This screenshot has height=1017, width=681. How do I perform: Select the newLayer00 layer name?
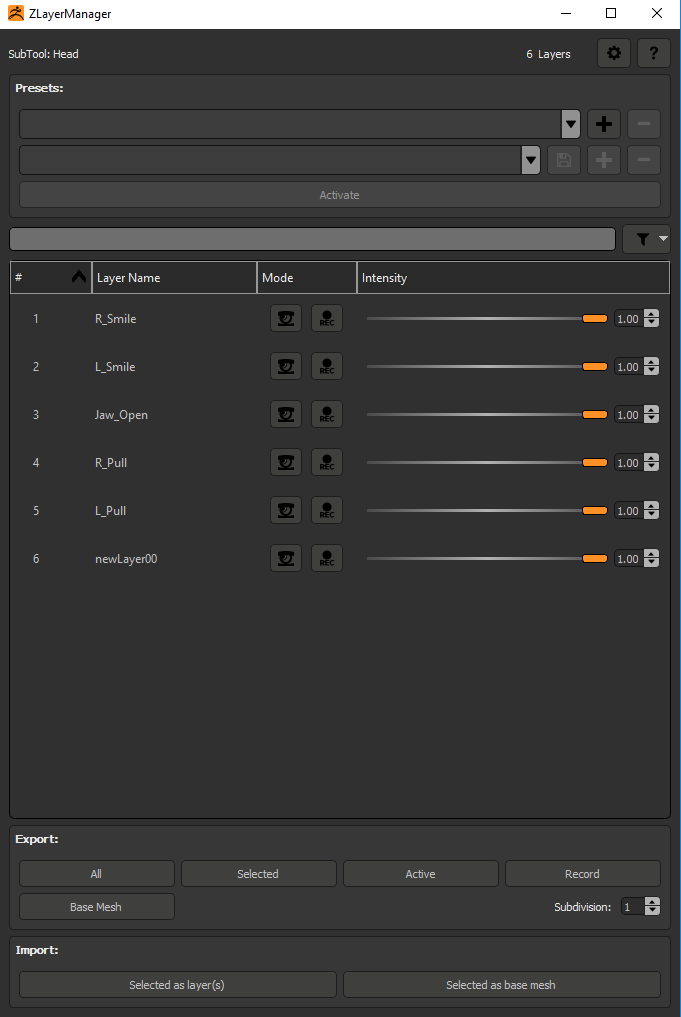click(x=126, y=558)
